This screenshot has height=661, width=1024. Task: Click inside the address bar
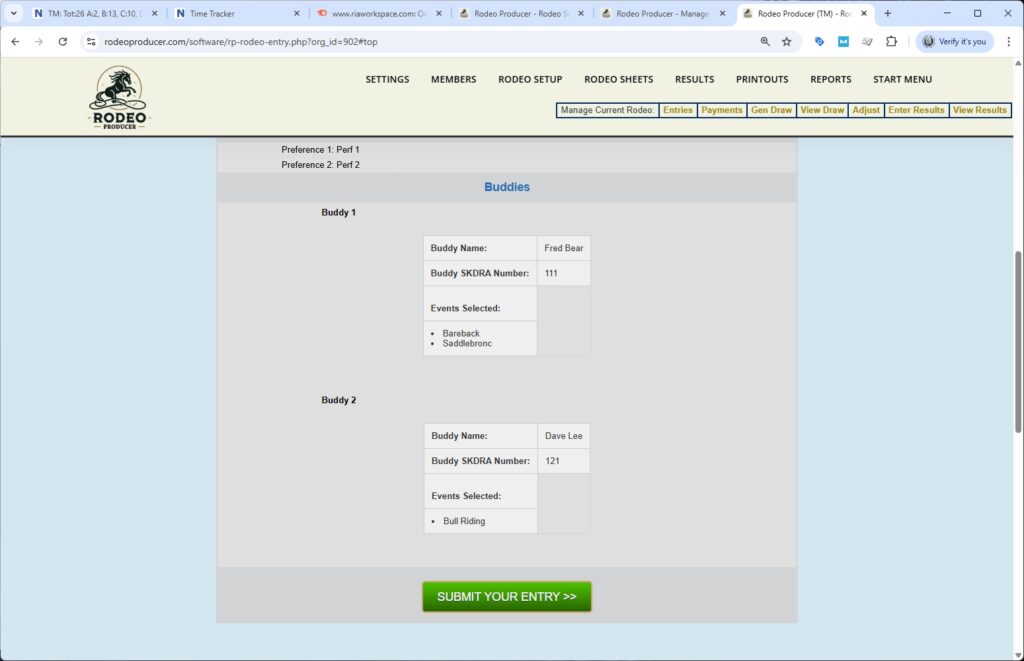300,42
